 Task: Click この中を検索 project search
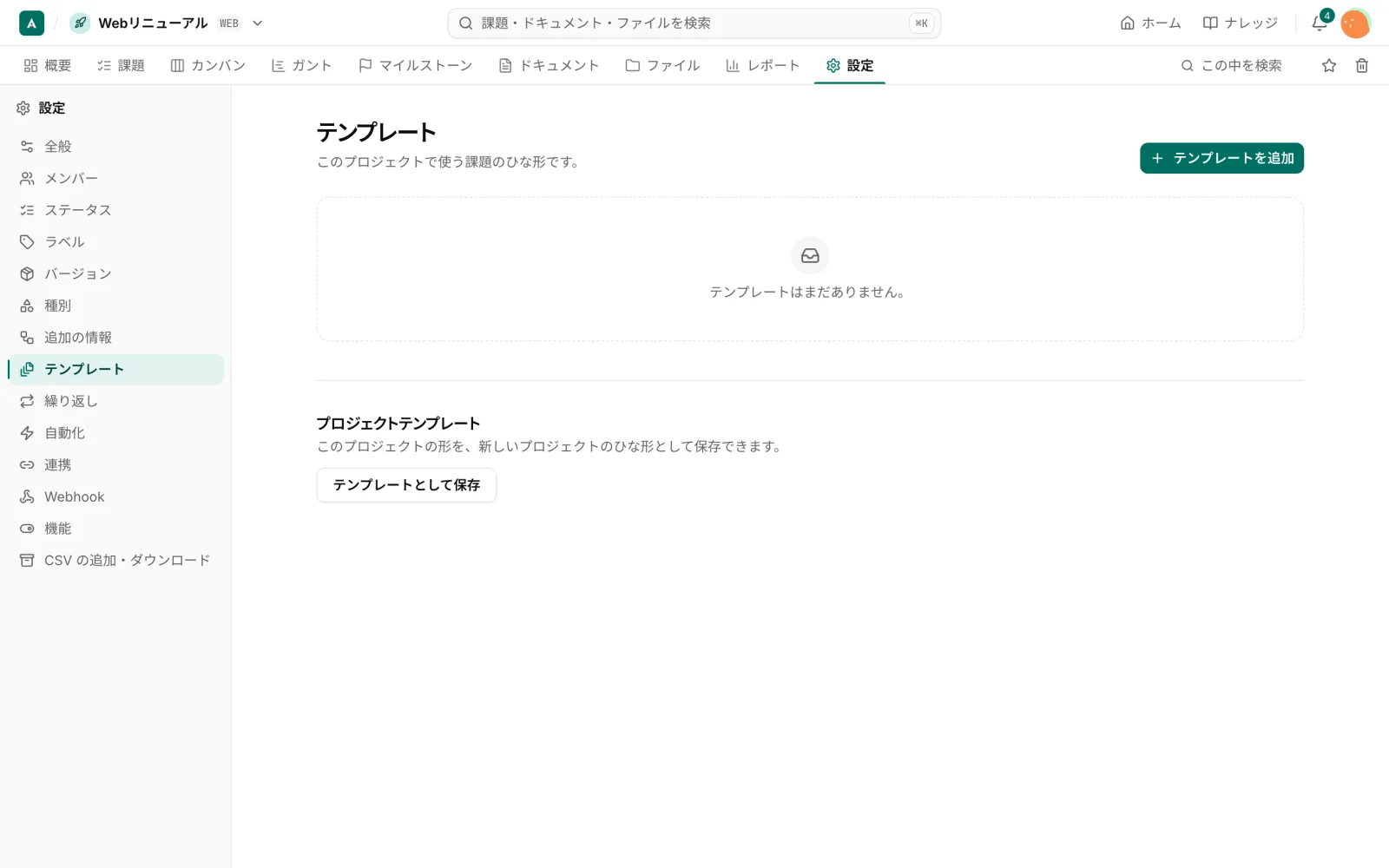(x=1231, y=65)
